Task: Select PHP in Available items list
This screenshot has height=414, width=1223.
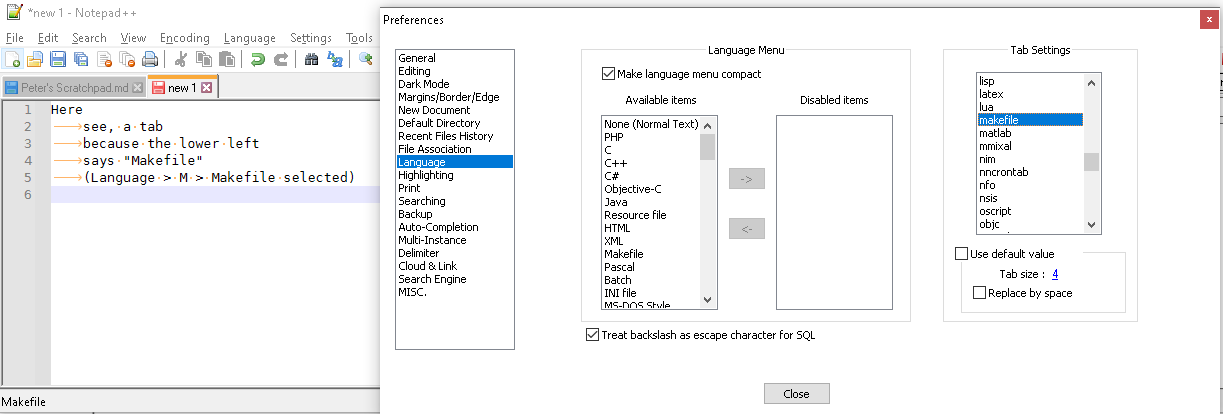Action: [x=651, y=137]
